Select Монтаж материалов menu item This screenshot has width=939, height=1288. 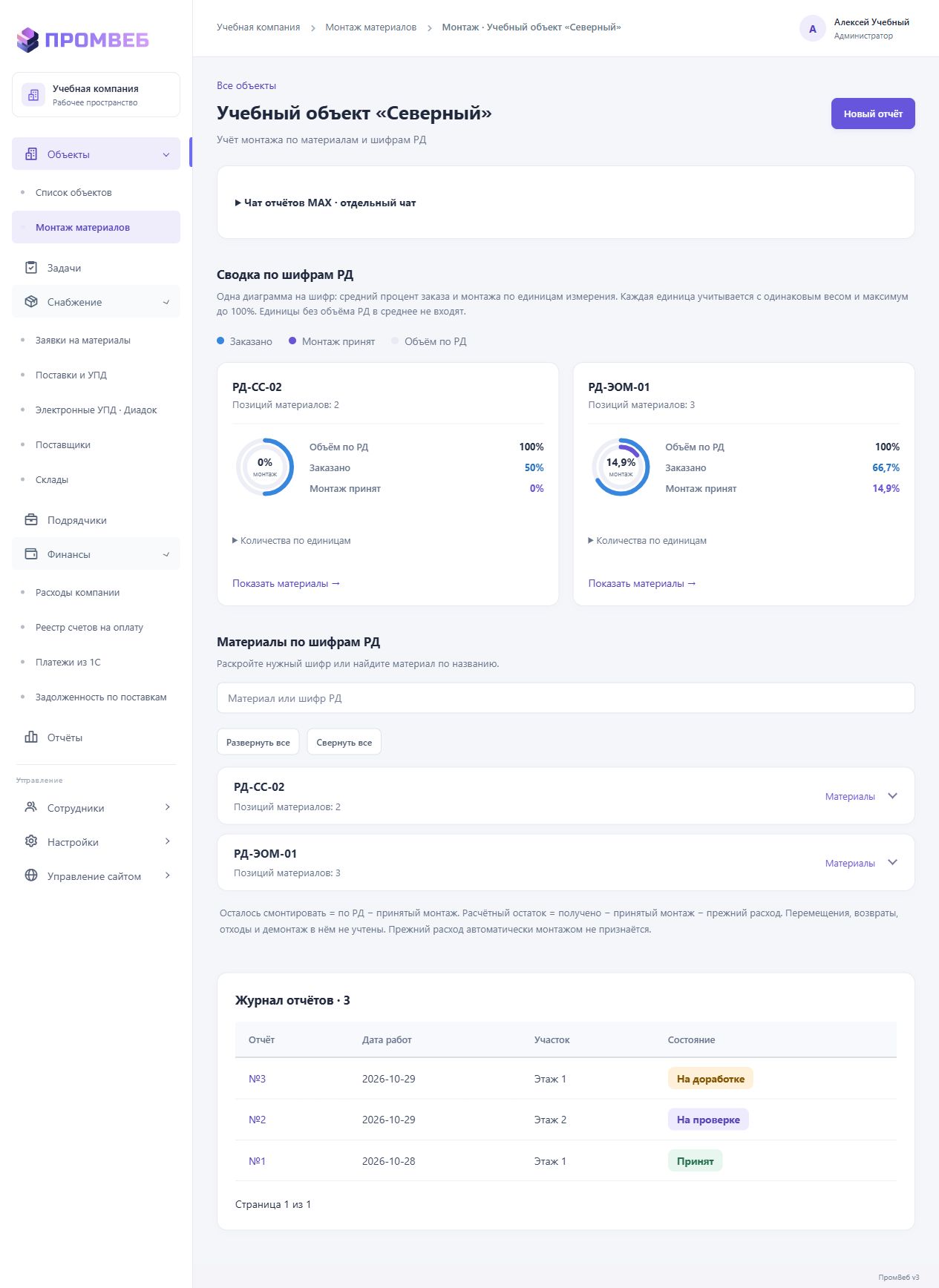pyautogui.click(x=96, y=227)
